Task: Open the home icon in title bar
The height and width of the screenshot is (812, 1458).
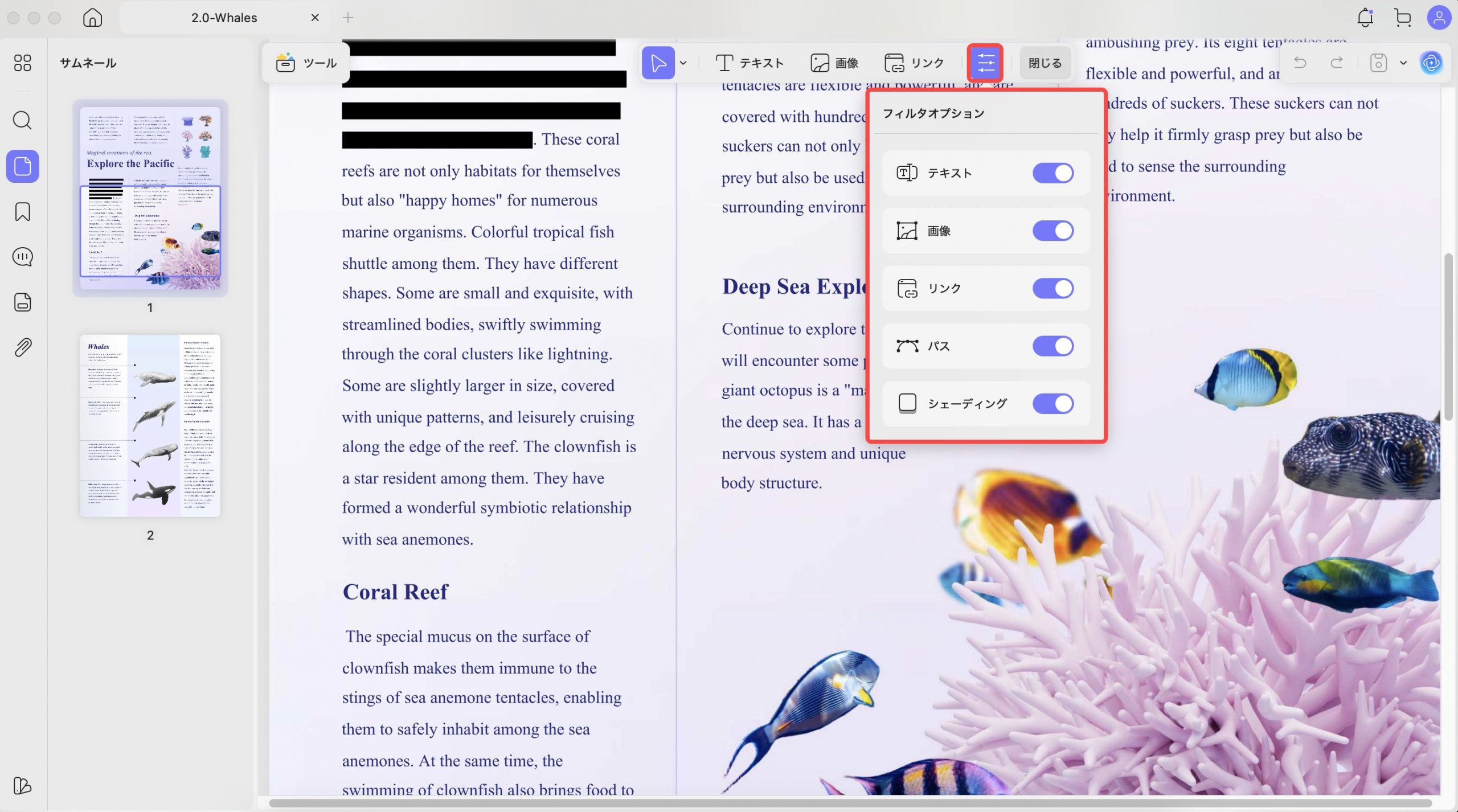Action: pos(92,18)
